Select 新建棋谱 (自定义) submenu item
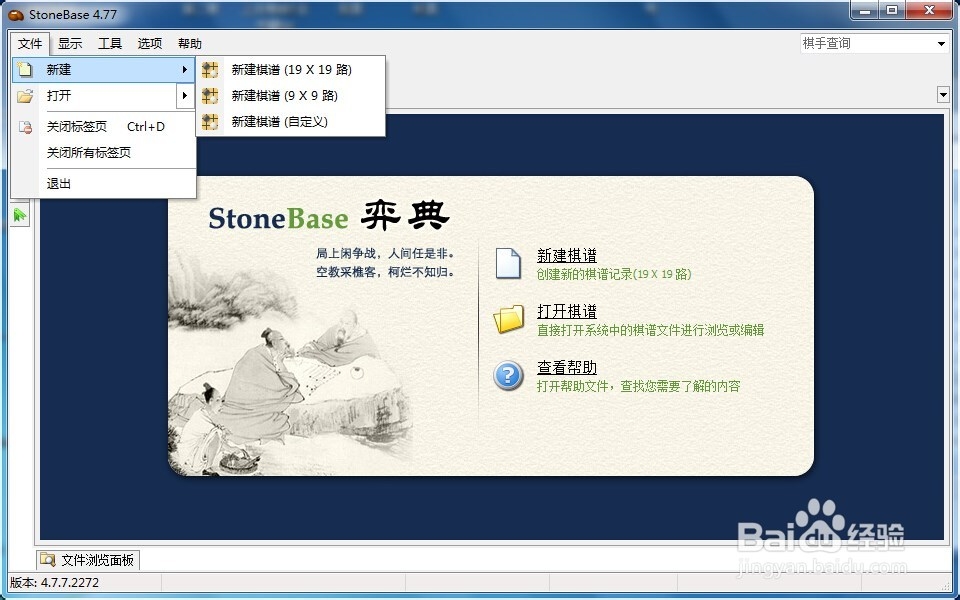960x600 pixels. pyautogui.click(x=291, y=122)
